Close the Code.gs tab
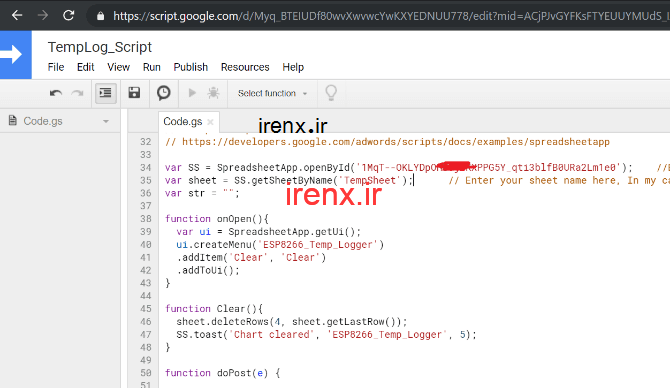Viewport: 670px width, 388px height. 210,122
